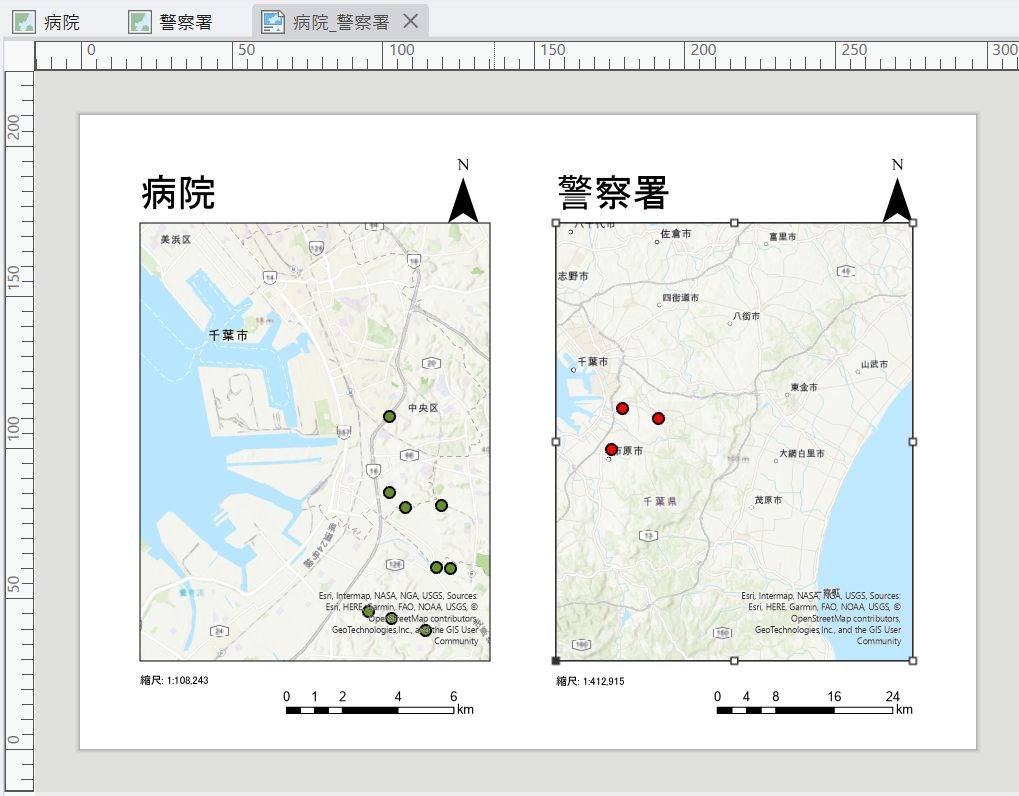Click the northernmost green hospital point
Screen dimensions: 1019x796
click(390, 416)
